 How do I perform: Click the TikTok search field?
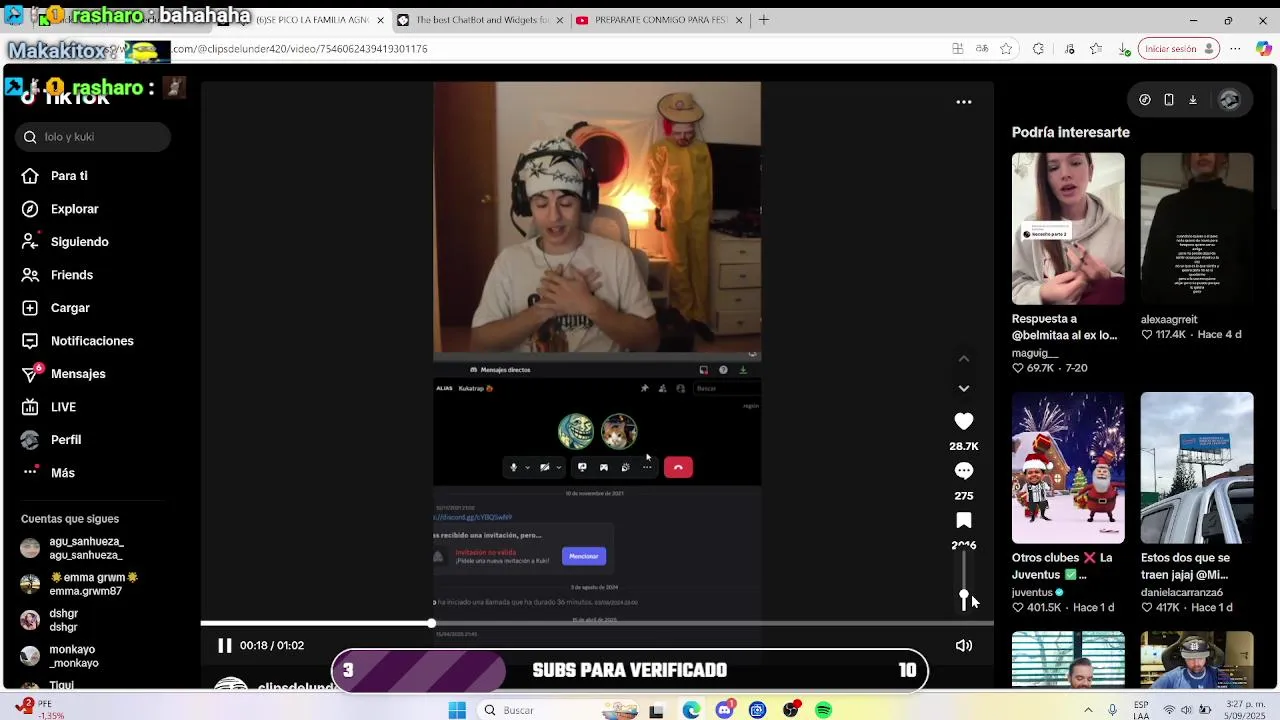(93, 137)
